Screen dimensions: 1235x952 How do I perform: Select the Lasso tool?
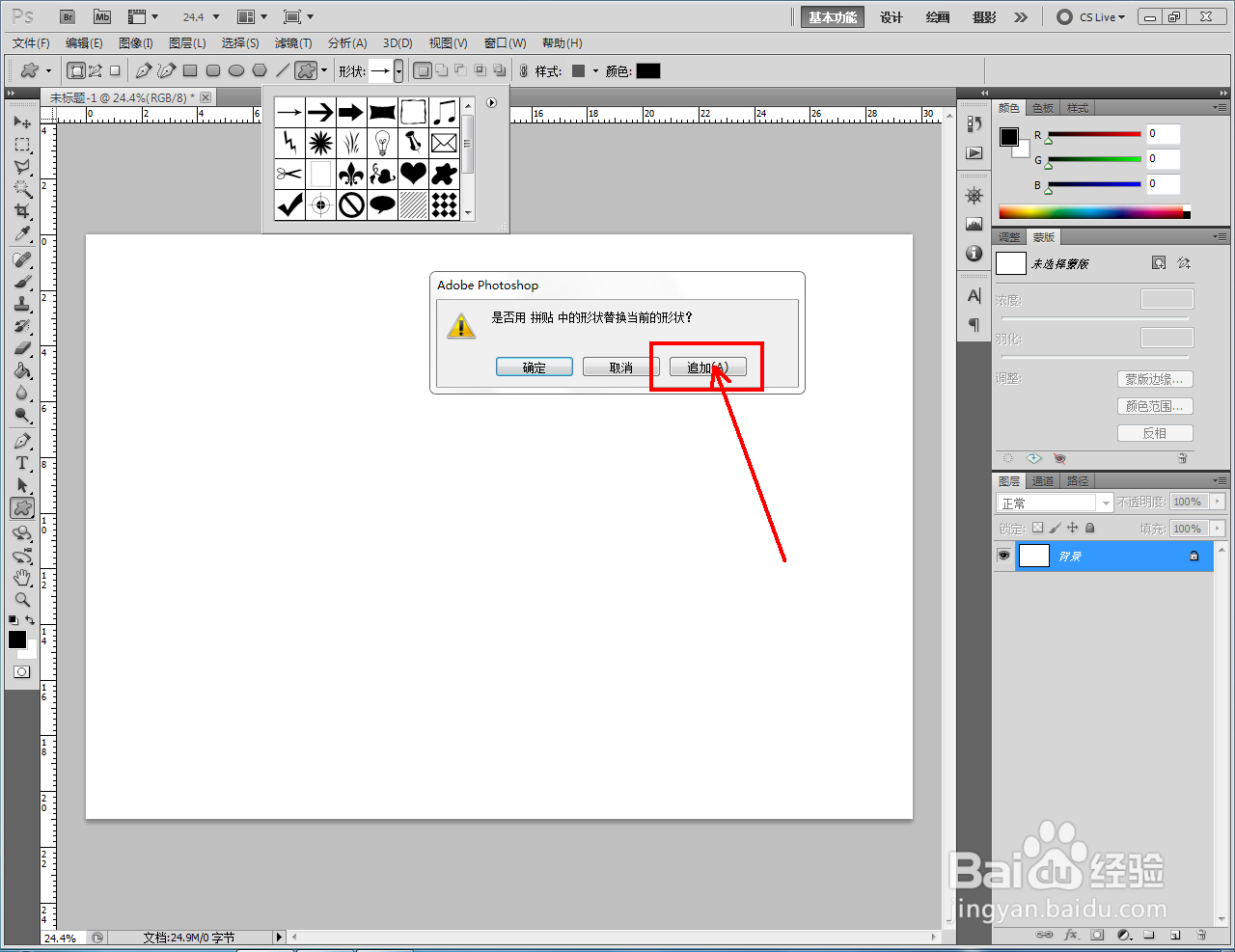tap(22, 167)
